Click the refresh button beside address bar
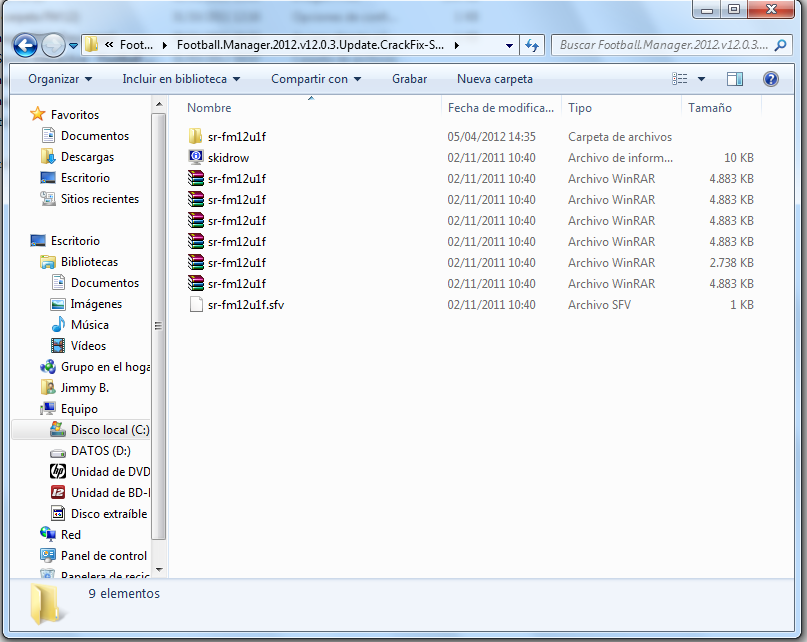 click(x=532, y=45)
